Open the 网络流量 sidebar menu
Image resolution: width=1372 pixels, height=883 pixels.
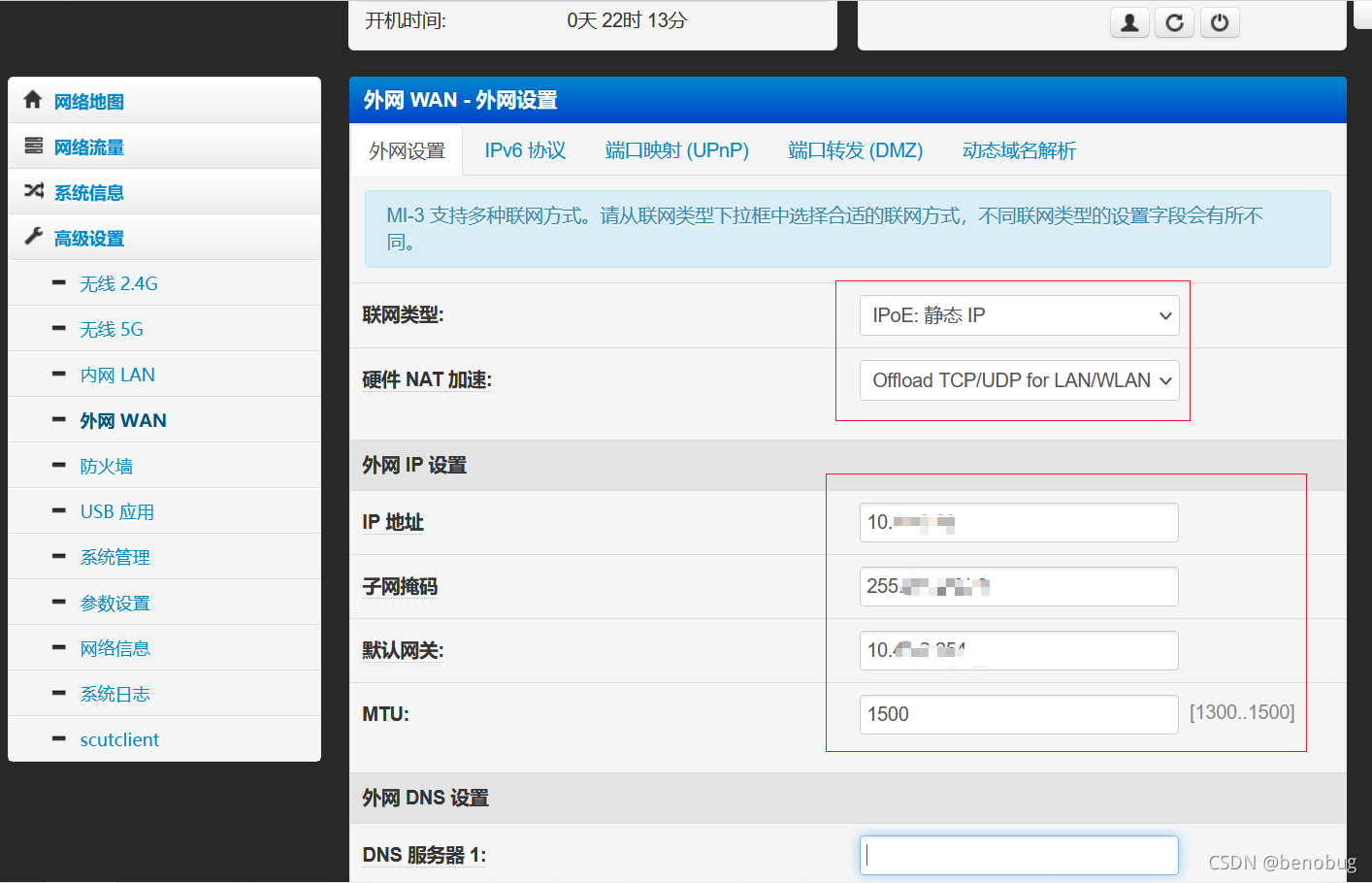click(164, 147)
